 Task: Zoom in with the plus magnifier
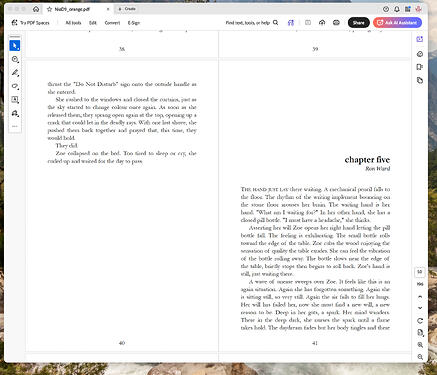click(420, 345)
